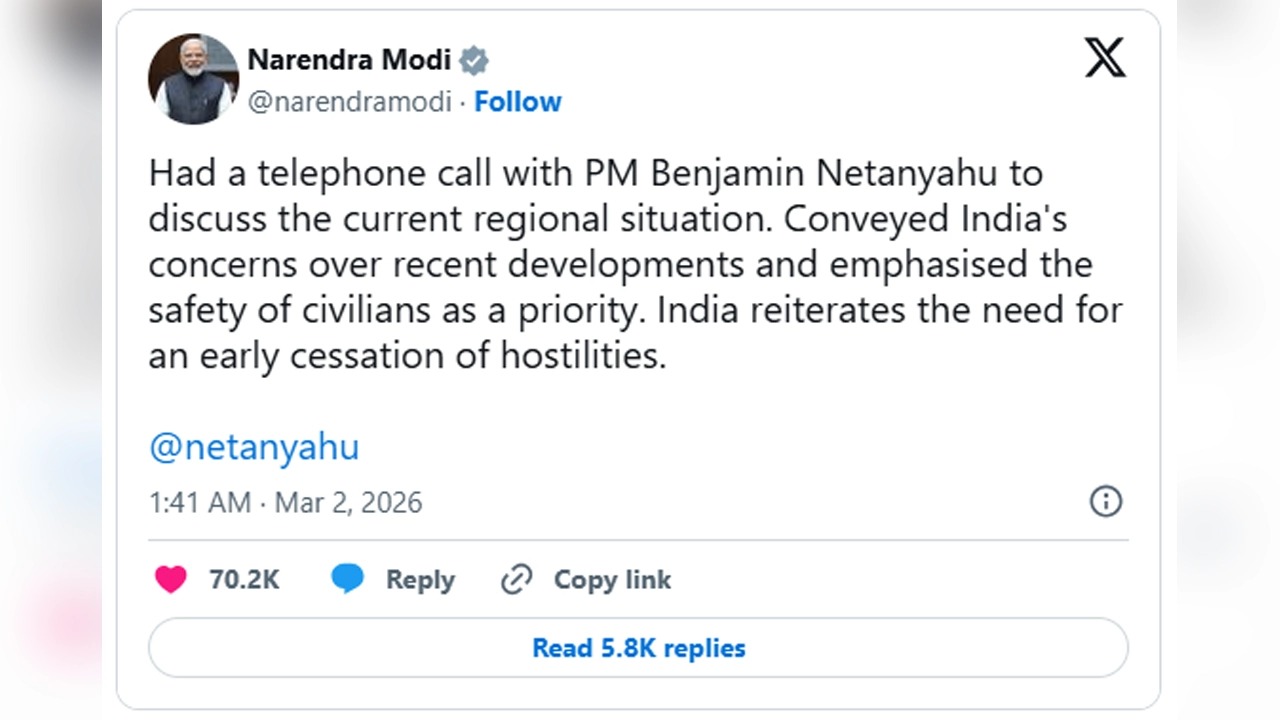This screenshot has width=1280, height=720.
Task: Click the Reply text label
Action: click(x=420, y=580)
